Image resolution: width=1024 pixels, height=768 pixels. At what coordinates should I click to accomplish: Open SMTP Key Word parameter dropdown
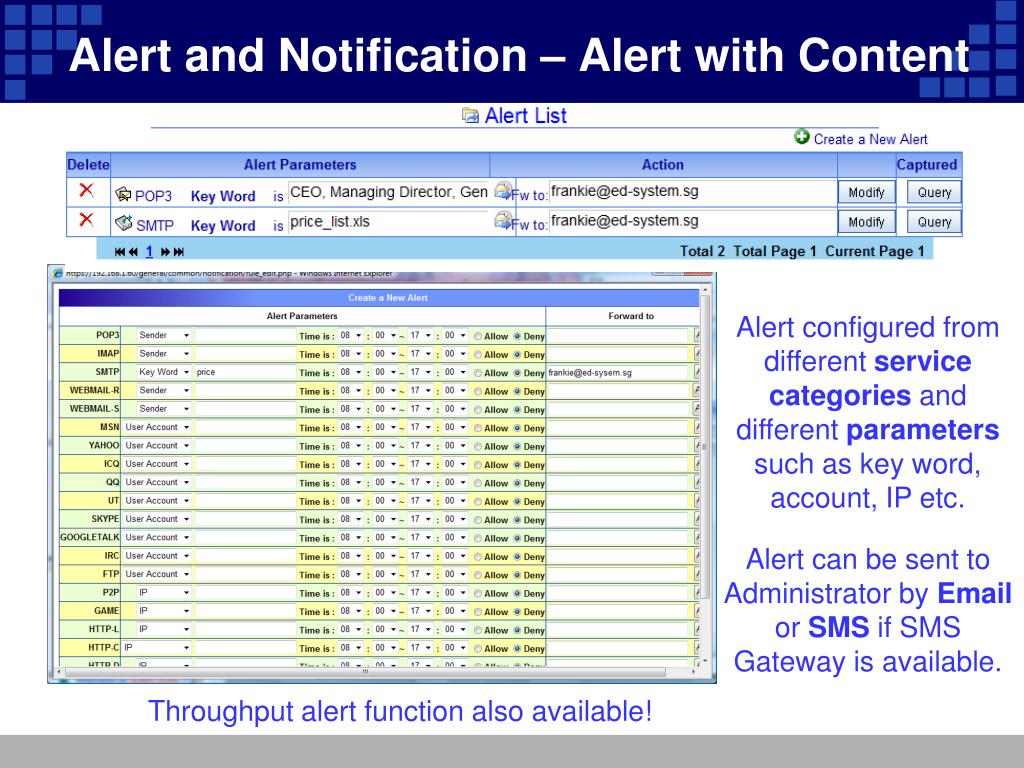pos(164,372)
